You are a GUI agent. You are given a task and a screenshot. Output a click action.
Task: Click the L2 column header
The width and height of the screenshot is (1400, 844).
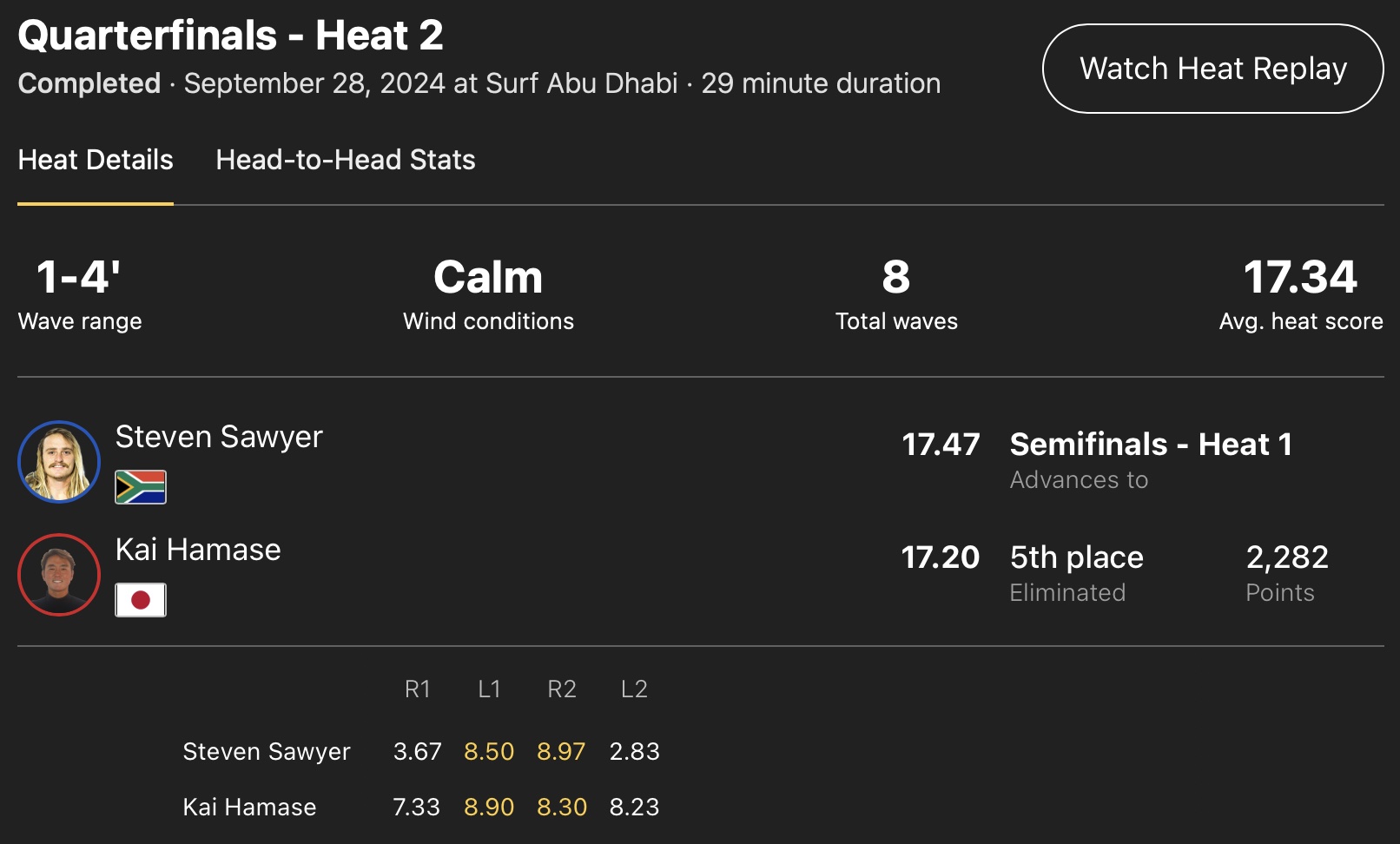click(x=634, y=689)
